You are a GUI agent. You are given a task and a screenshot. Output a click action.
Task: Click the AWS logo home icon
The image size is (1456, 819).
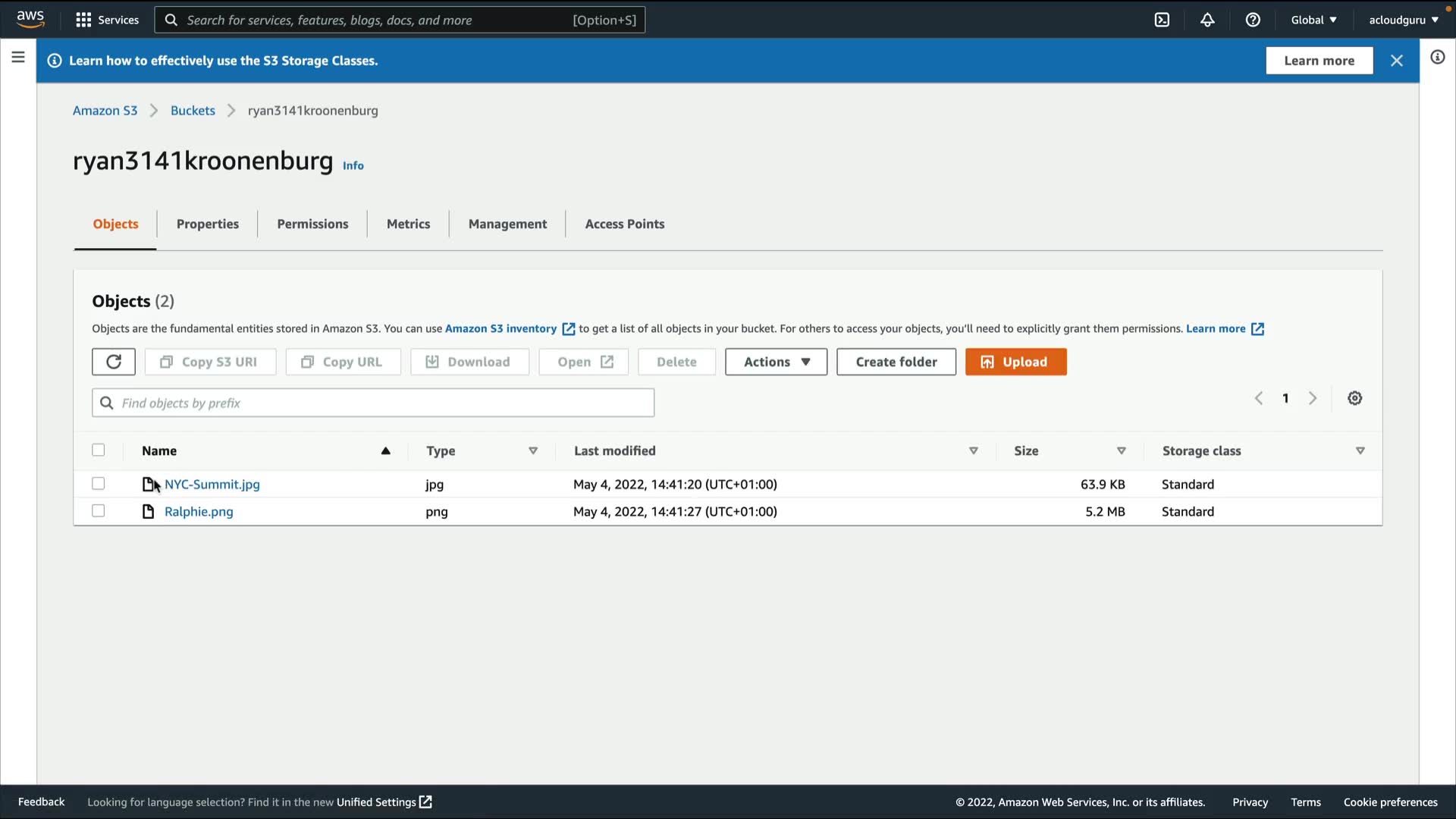pyautogui.click(x=30, y=19)
